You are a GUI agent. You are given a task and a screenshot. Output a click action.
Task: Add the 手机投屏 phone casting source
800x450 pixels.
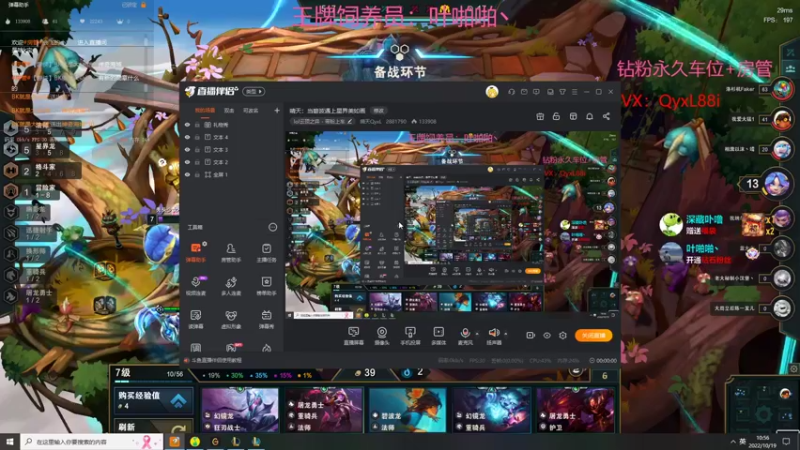click(410, 336)
